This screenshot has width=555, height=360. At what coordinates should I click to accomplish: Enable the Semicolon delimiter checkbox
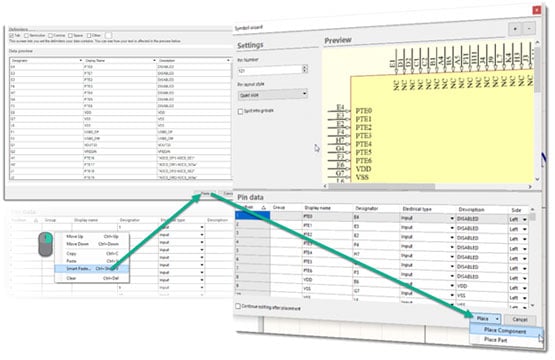tap(27, 36)
